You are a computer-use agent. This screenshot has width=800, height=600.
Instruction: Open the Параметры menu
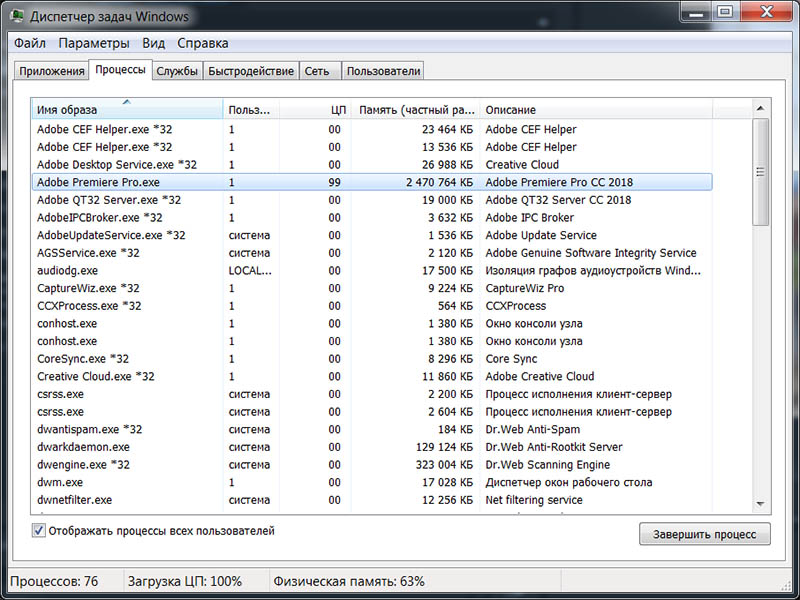click(x=94, y=43)
